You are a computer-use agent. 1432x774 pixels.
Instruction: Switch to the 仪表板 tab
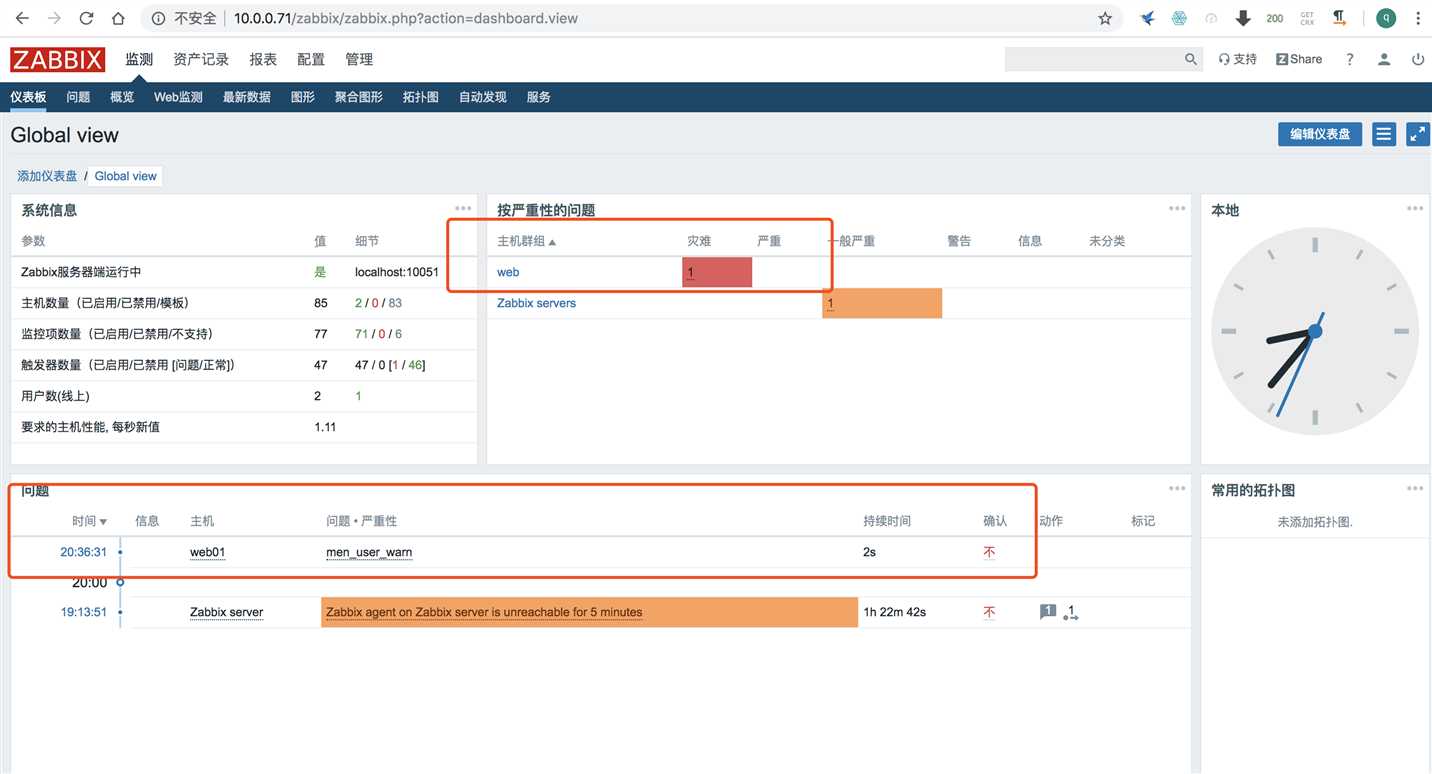(29, 97)
